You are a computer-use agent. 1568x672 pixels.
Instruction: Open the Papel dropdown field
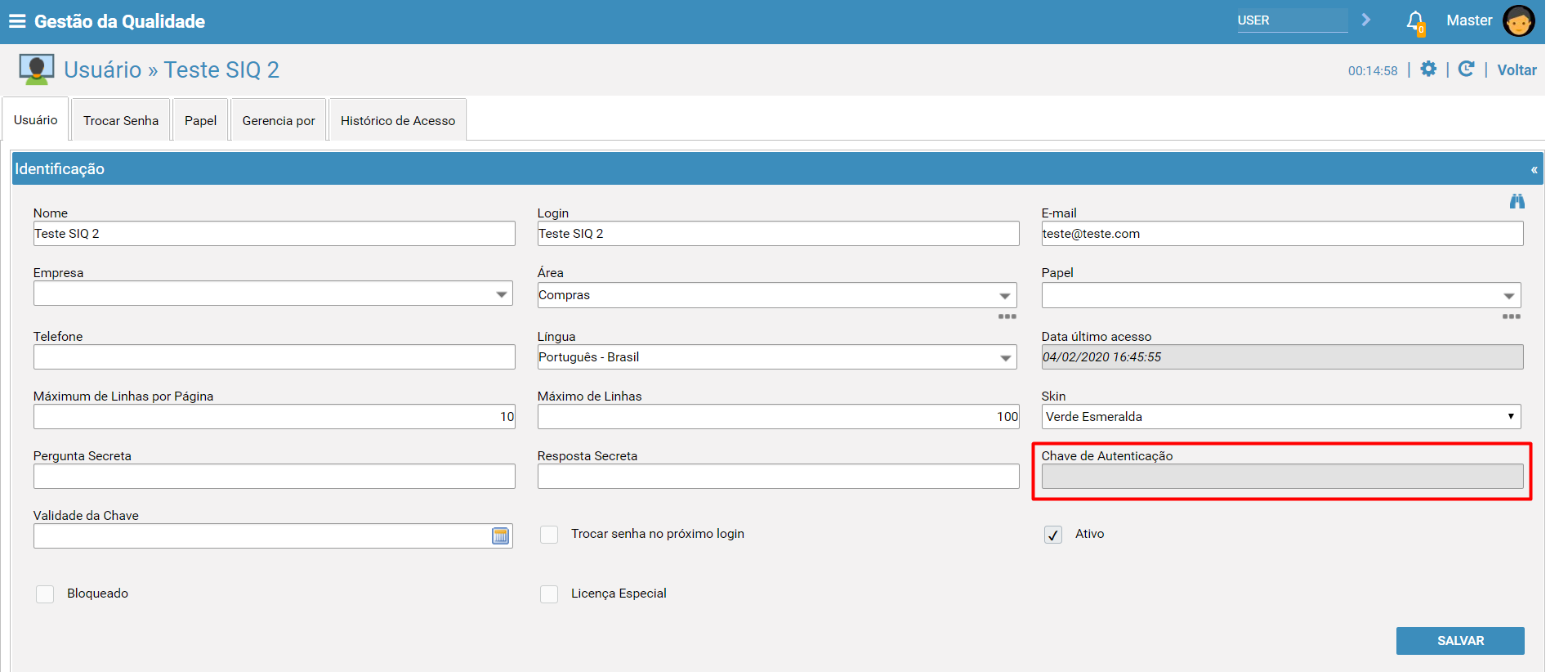[x=1281, y=295]
